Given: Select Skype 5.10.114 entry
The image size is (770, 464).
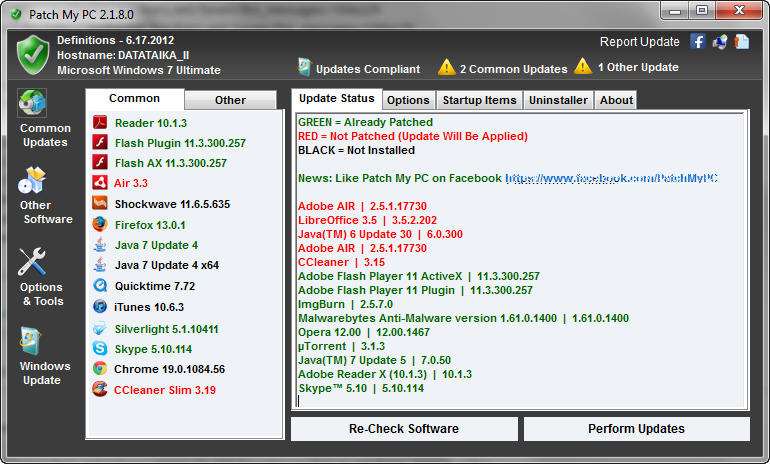Looking at the screenshot, I should (x=153, y=350).
